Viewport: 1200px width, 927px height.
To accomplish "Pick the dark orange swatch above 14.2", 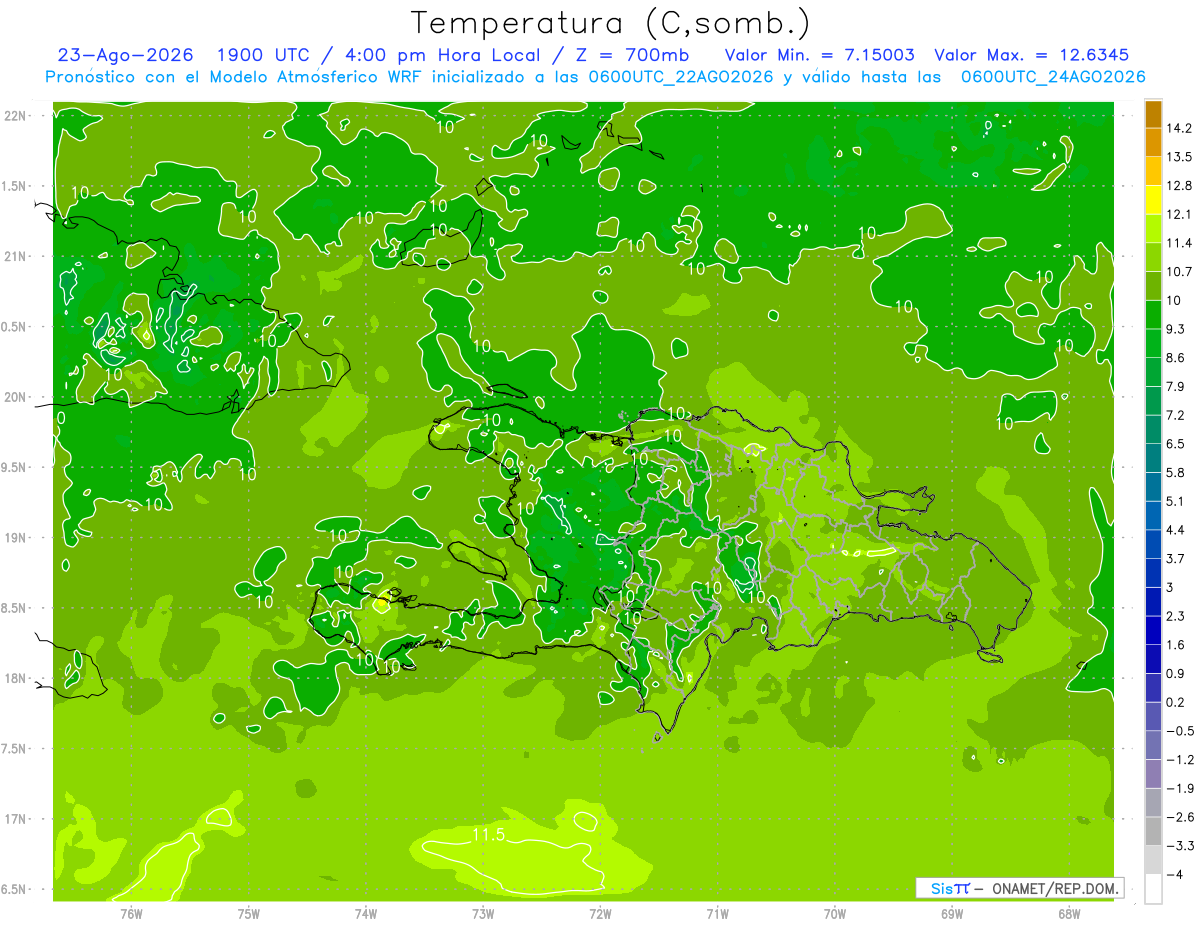I will pyautogui.click(x=1153, y=113).
